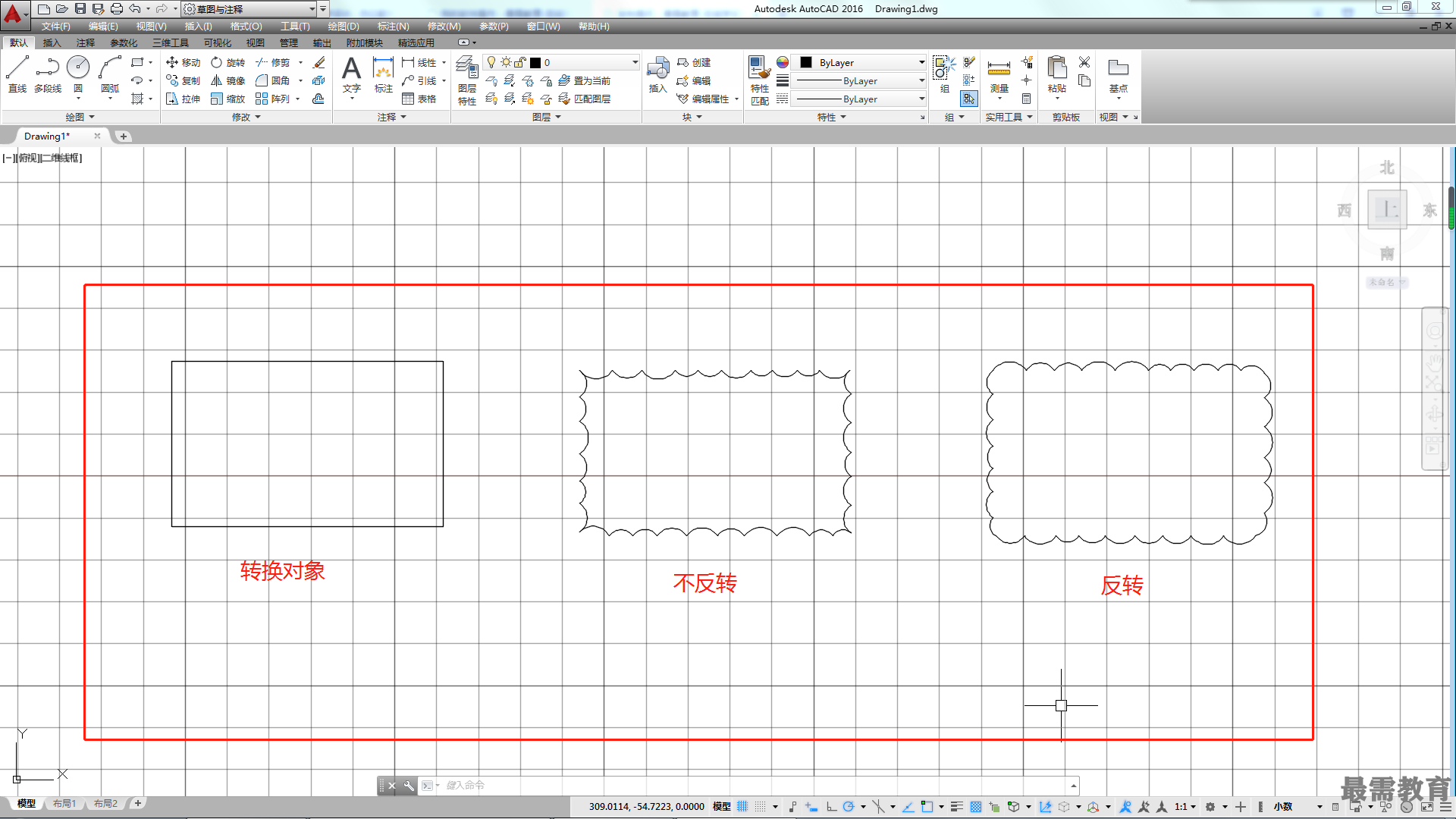Toggle polar tracking in status bar
The width and height of the screenshot is (1456, 819).
(x=849, y=807)
